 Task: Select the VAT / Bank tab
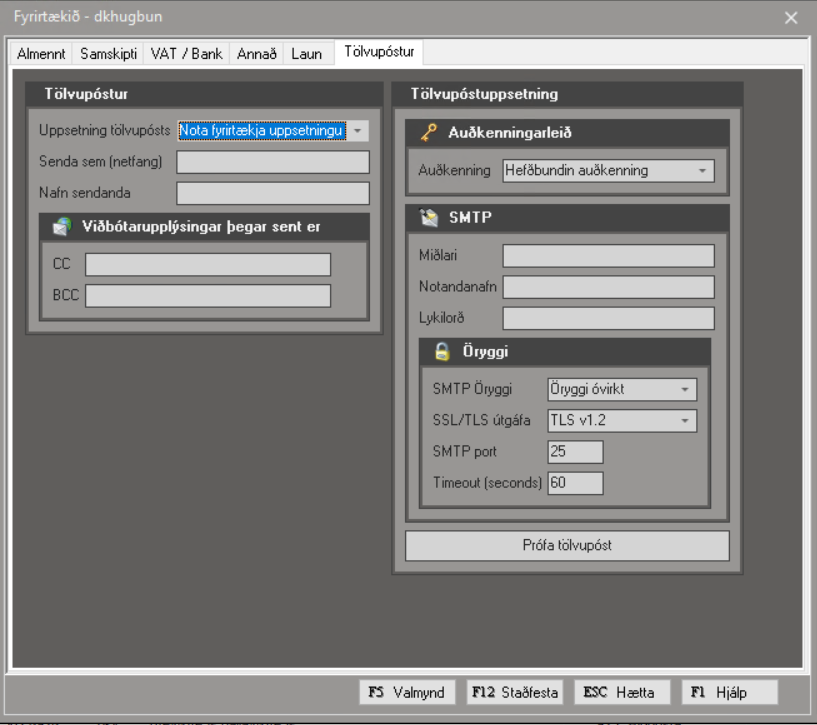pyautogui.click(x=186, y=54)
